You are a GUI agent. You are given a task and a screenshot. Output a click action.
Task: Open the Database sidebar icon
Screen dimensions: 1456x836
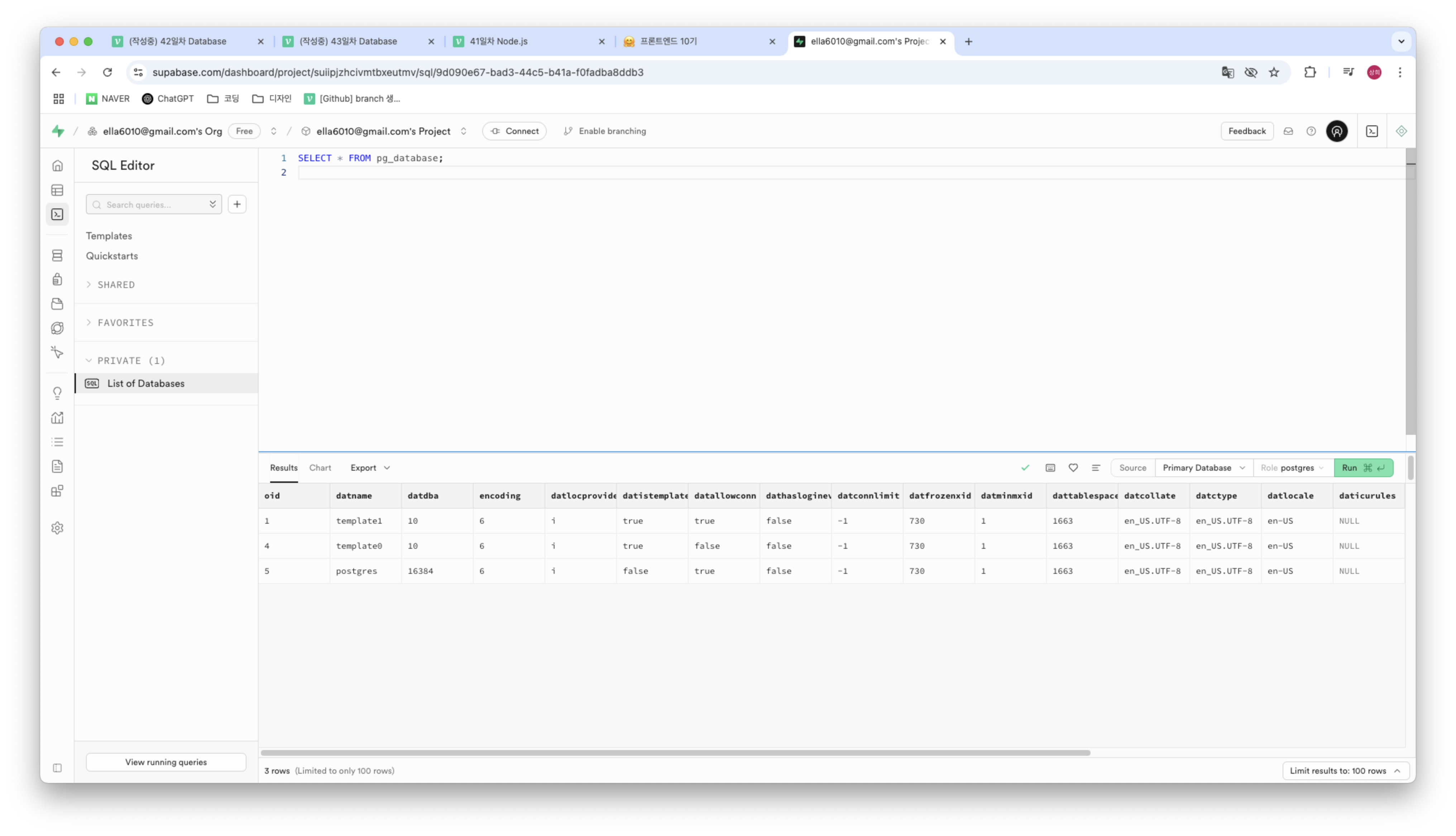pos(57,255)
